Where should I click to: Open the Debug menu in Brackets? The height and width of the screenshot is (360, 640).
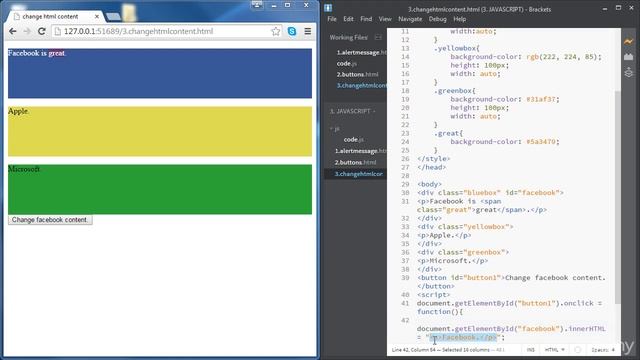438,19
